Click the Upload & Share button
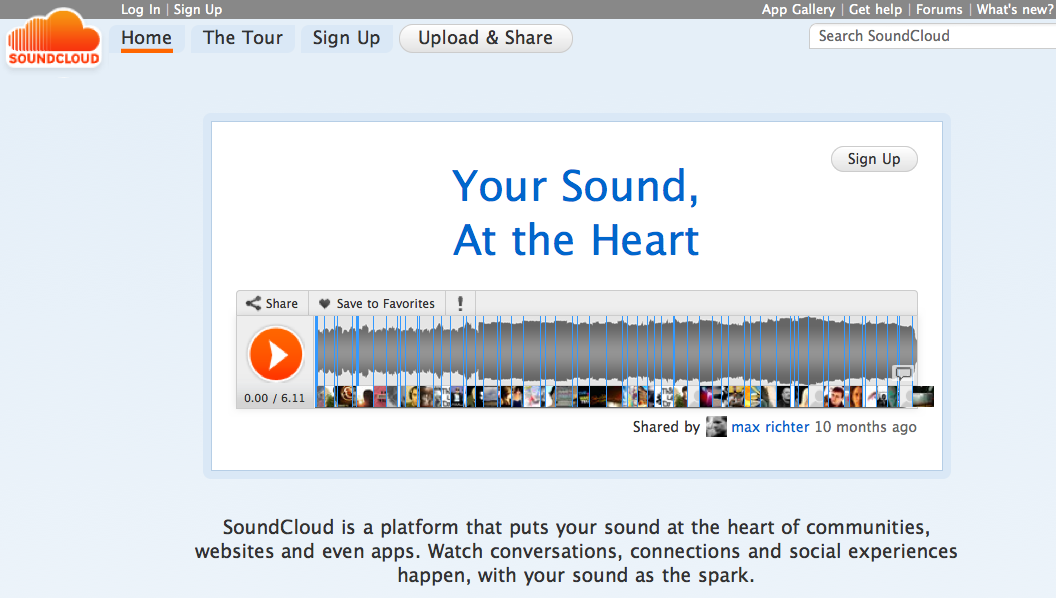The image size is (1056, 598). tap(486, 38)
